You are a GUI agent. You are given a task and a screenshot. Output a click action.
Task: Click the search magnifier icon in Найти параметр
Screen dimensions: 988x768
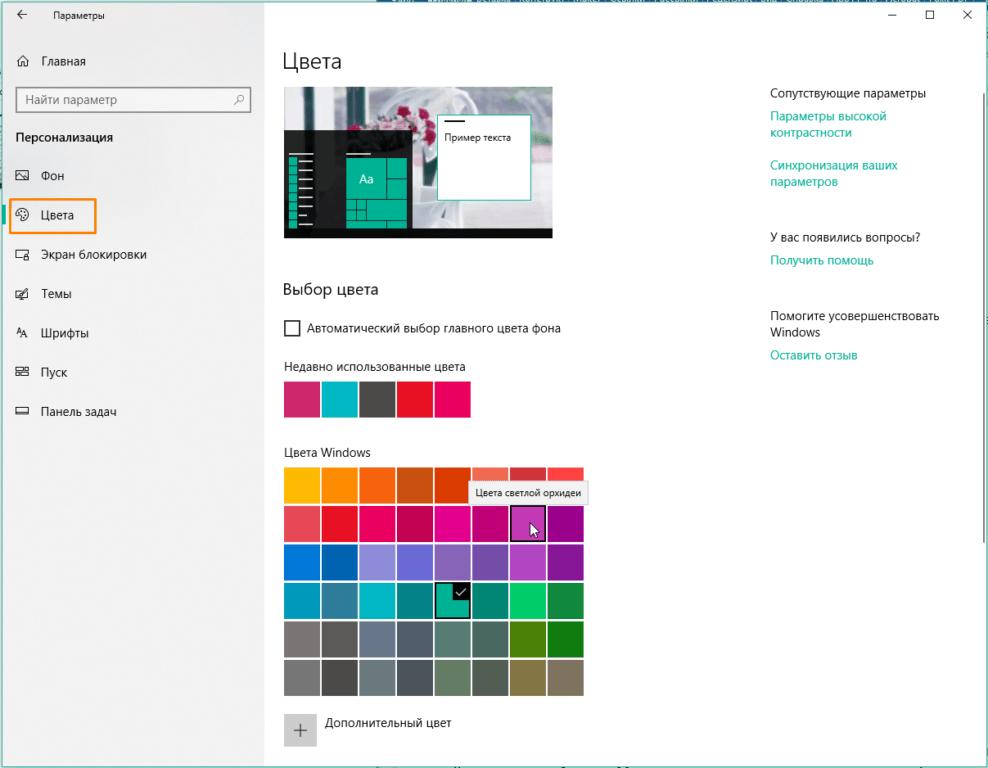(239, 100)
